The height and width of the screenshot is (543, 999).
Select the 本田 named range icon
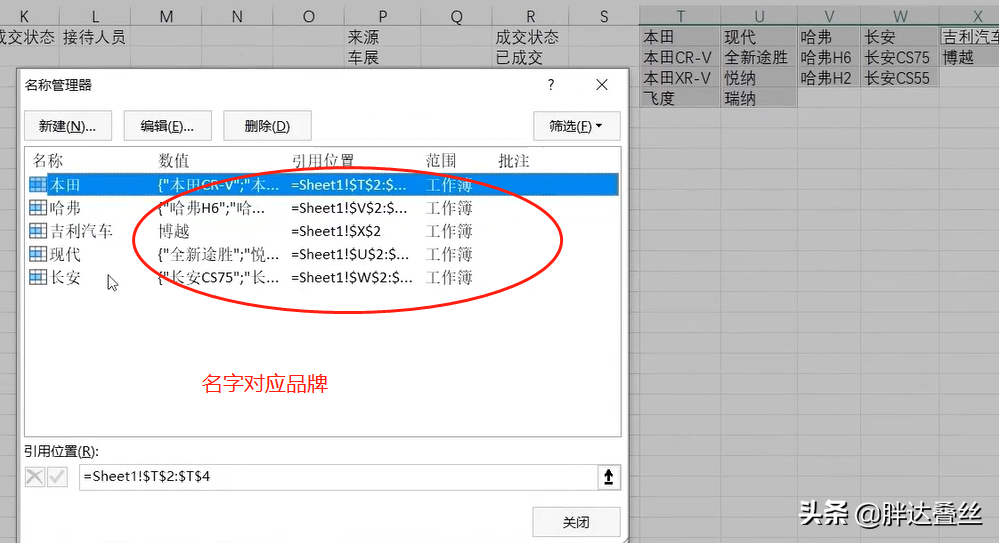click(x=38, y=185)
